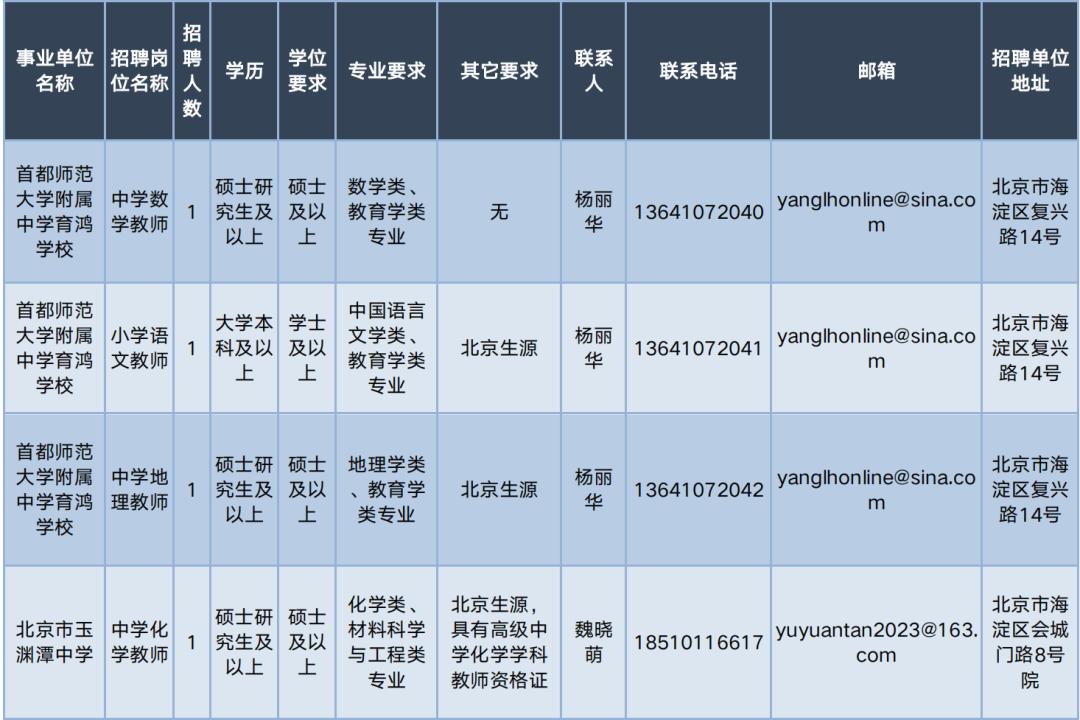Select the 联系电话 column header
The image size is (1080, 720).
pyautogui.click(x=698, y=71)
